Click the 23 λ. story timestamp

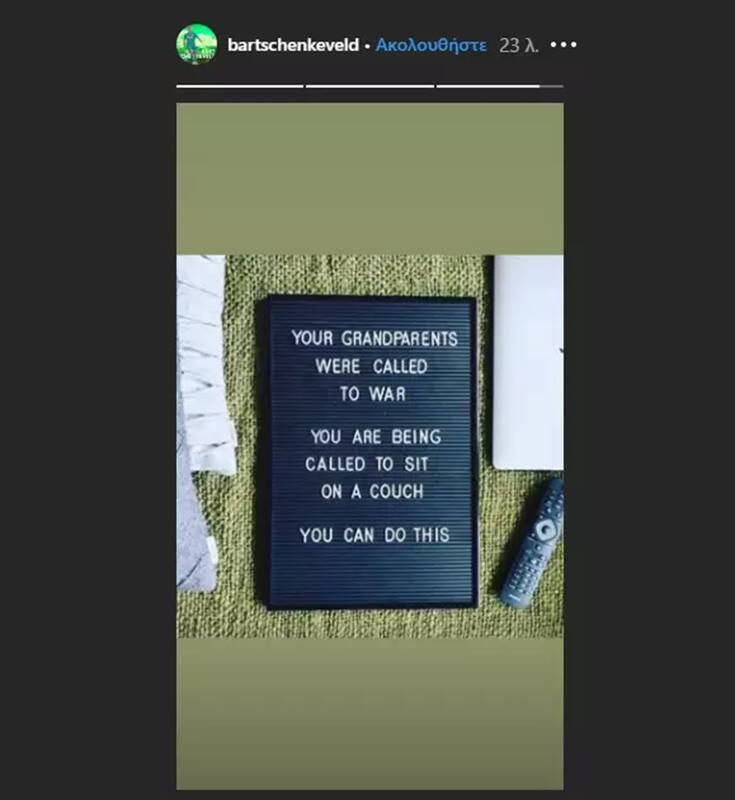[x=519, y=45]
